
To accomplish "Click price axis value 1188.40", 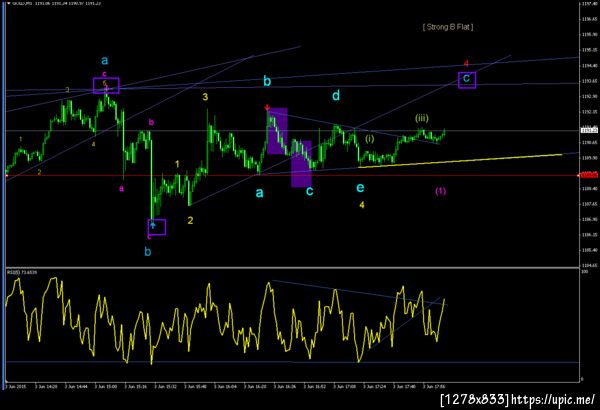I will click(x=589, y=188).
